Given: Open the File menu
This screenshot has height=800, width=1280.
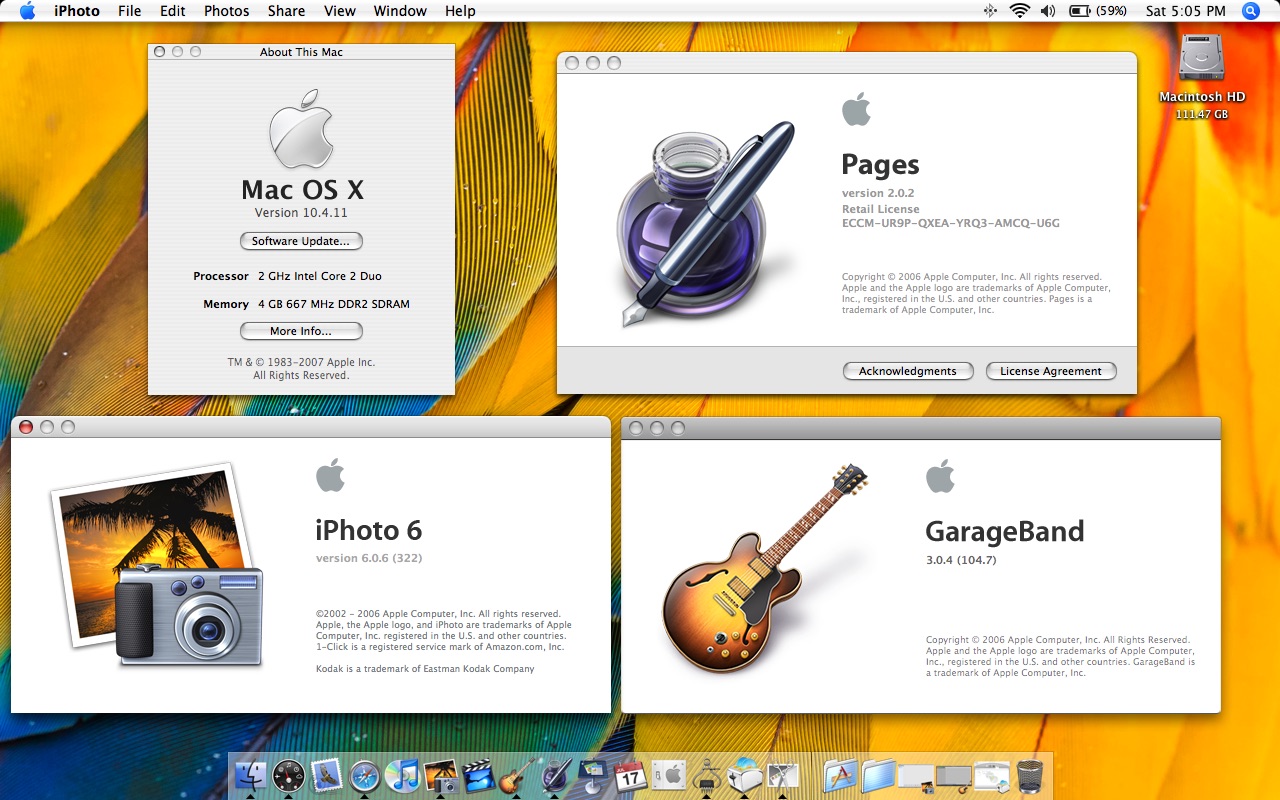Looking at the screenshot, I should click(129, 11).
